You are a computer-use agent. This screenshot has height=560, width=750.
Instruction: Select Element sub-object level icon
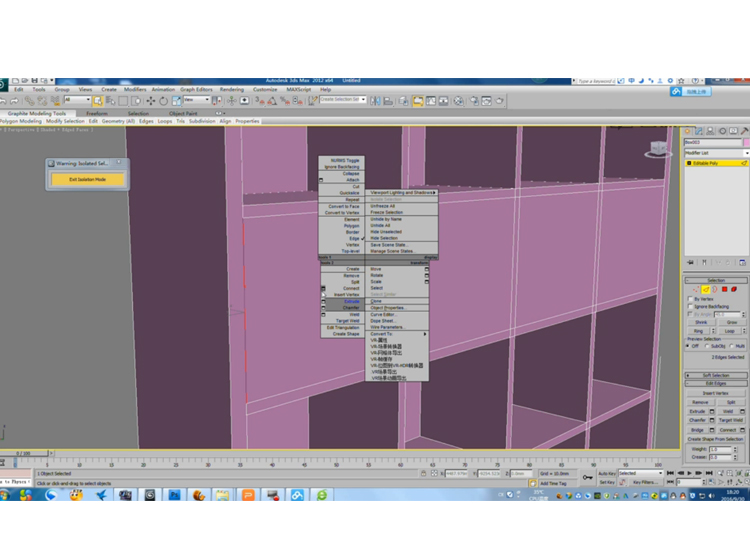coord(734,289)
